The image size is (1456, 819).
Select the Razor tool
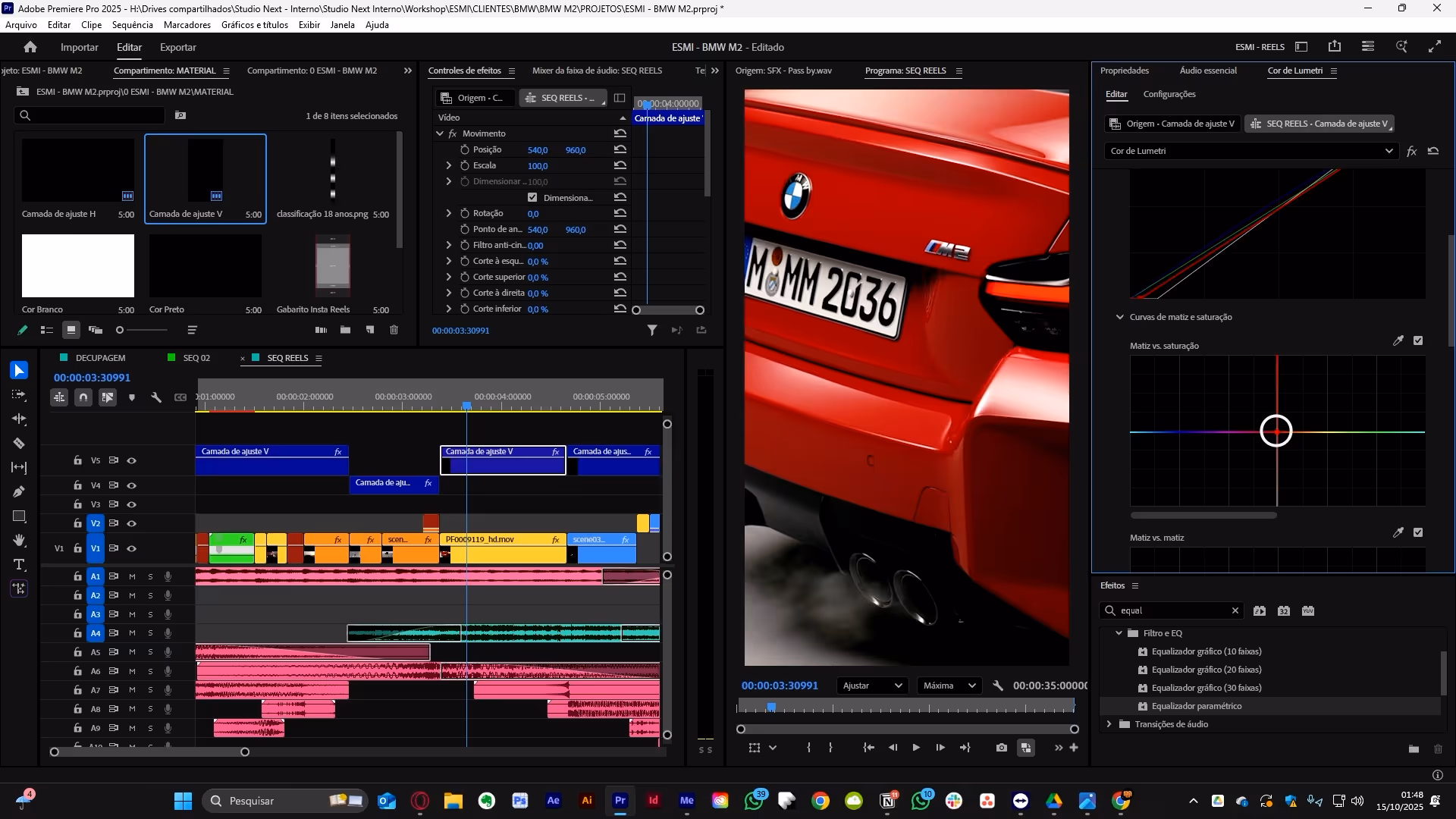[19, 444]
